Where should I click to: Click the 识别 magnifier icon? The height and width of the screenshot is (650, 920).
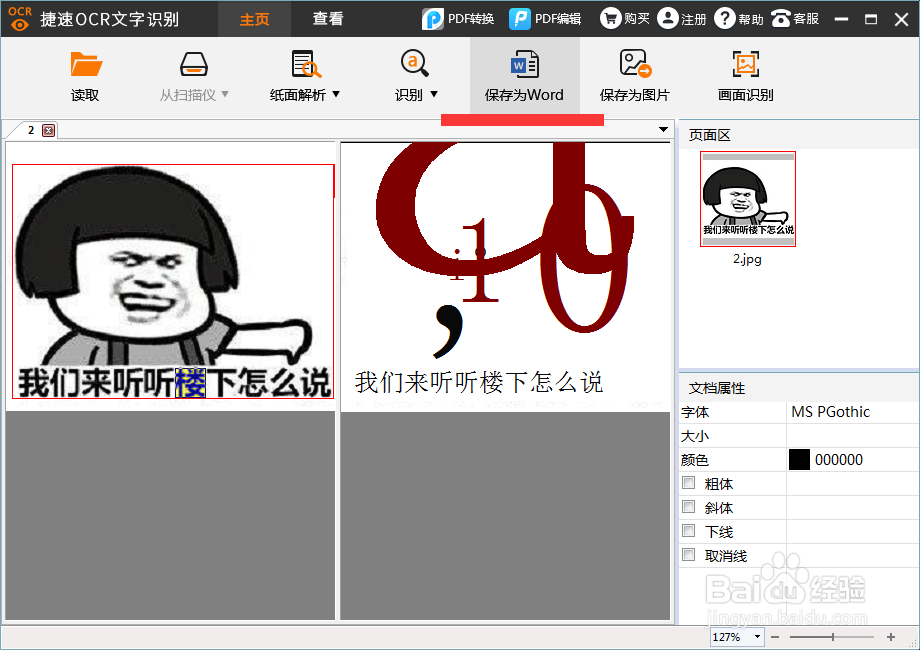415,63
